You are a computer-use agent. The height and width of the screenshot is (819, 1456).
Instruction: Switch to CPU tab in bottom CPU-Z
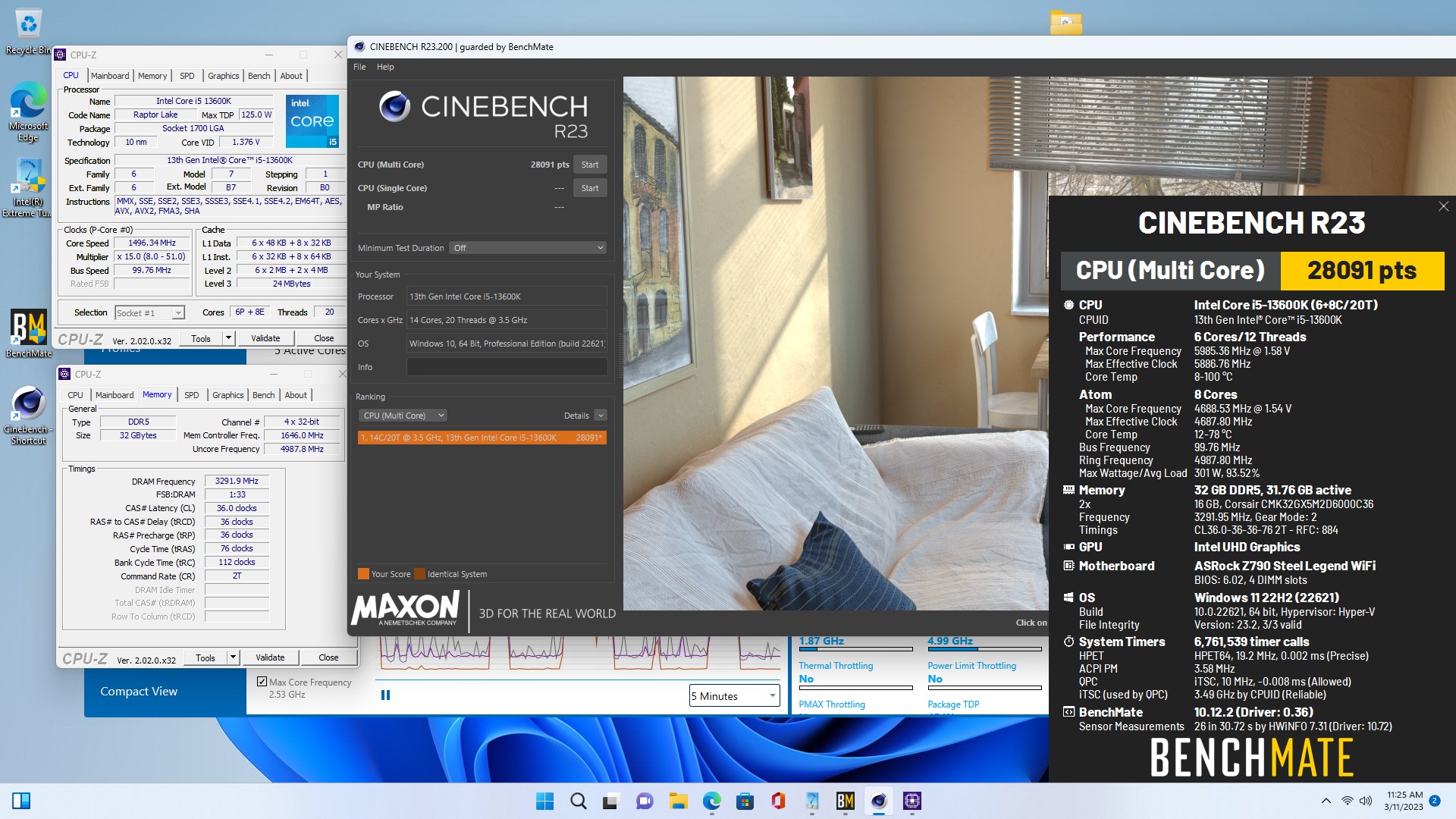pos(75,395)
